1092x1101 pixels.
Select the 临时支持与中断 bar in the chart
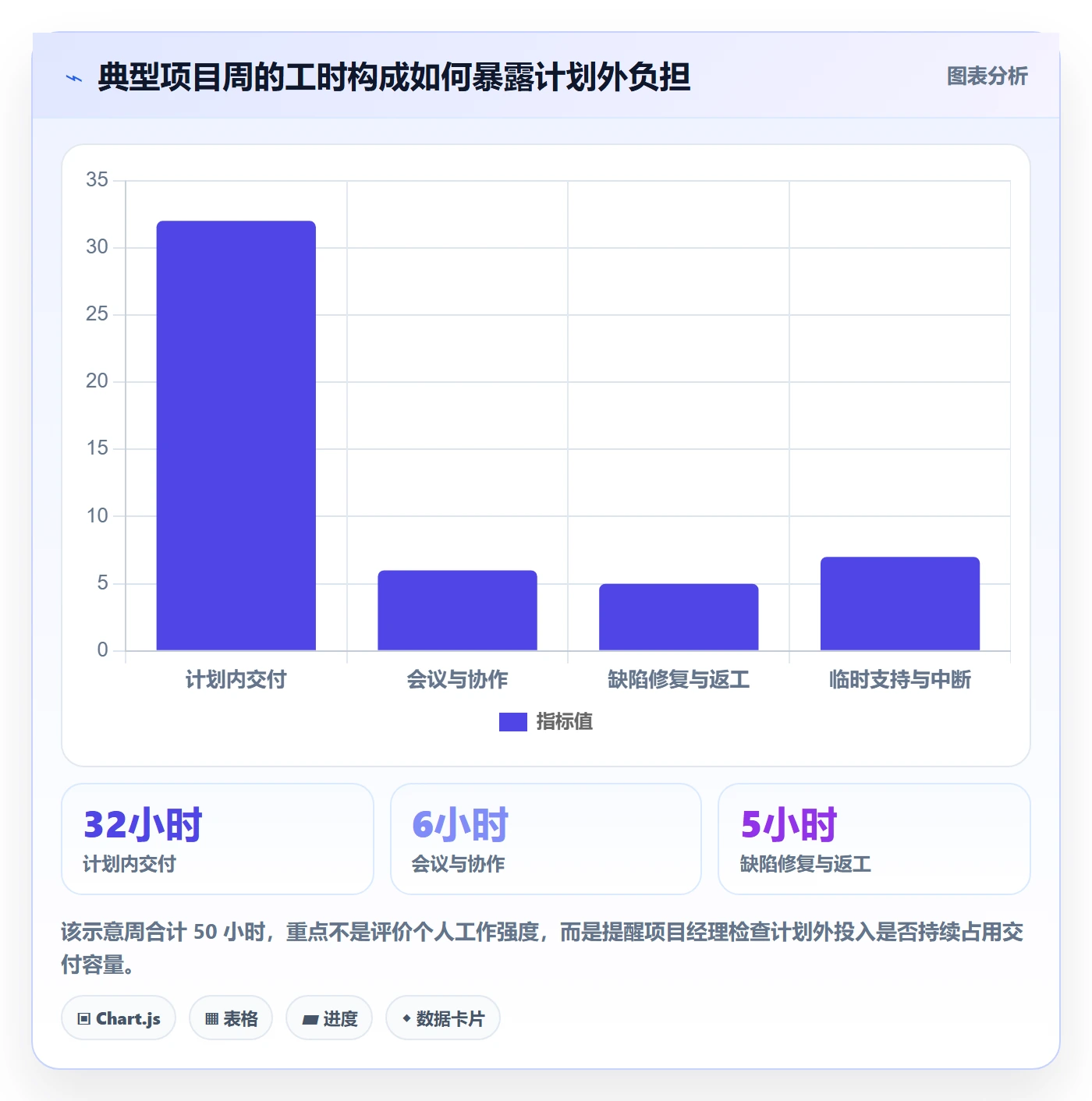900,604
